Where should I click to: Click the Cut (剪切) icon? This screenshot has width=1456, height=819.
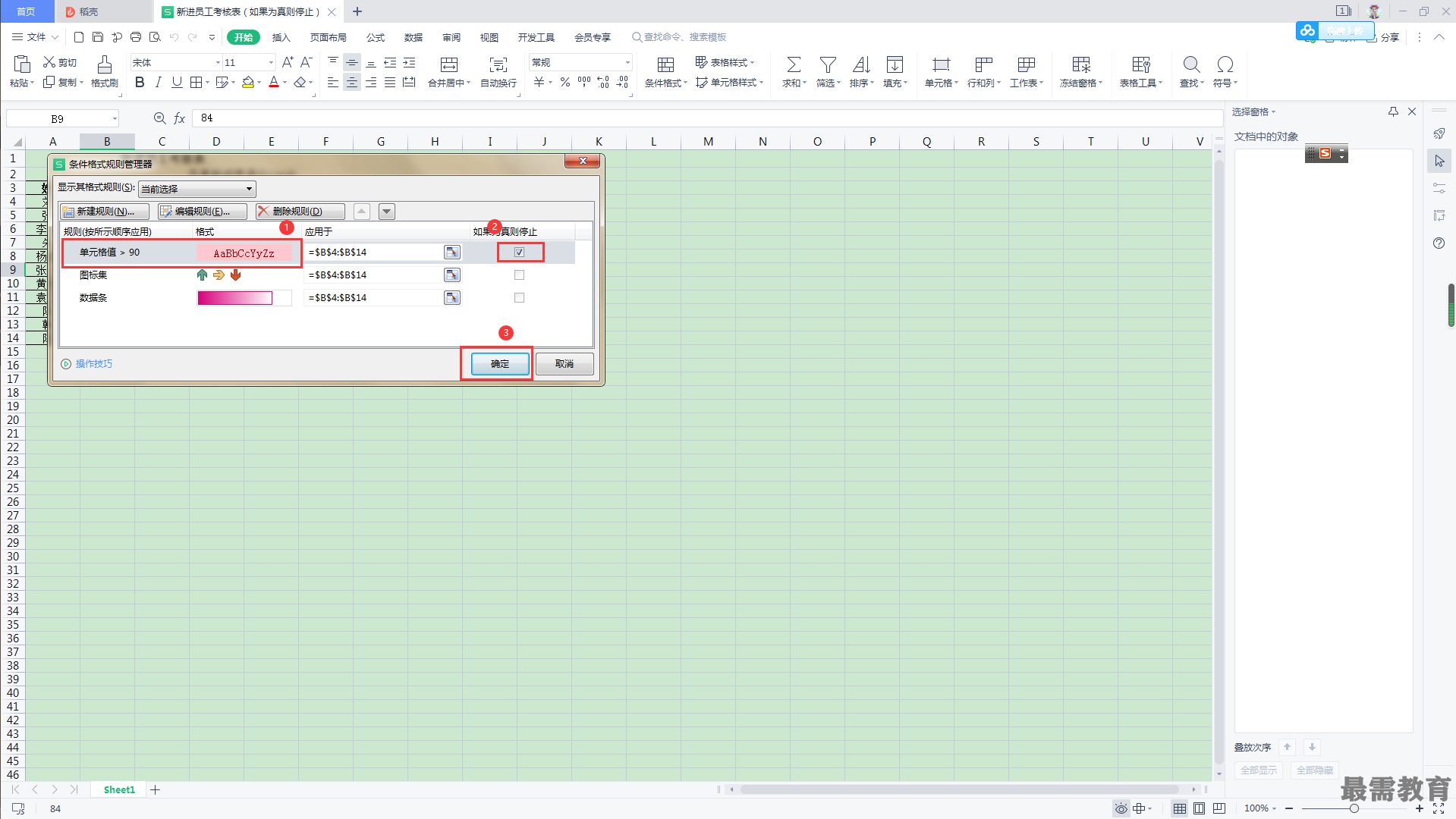[49, 62]
